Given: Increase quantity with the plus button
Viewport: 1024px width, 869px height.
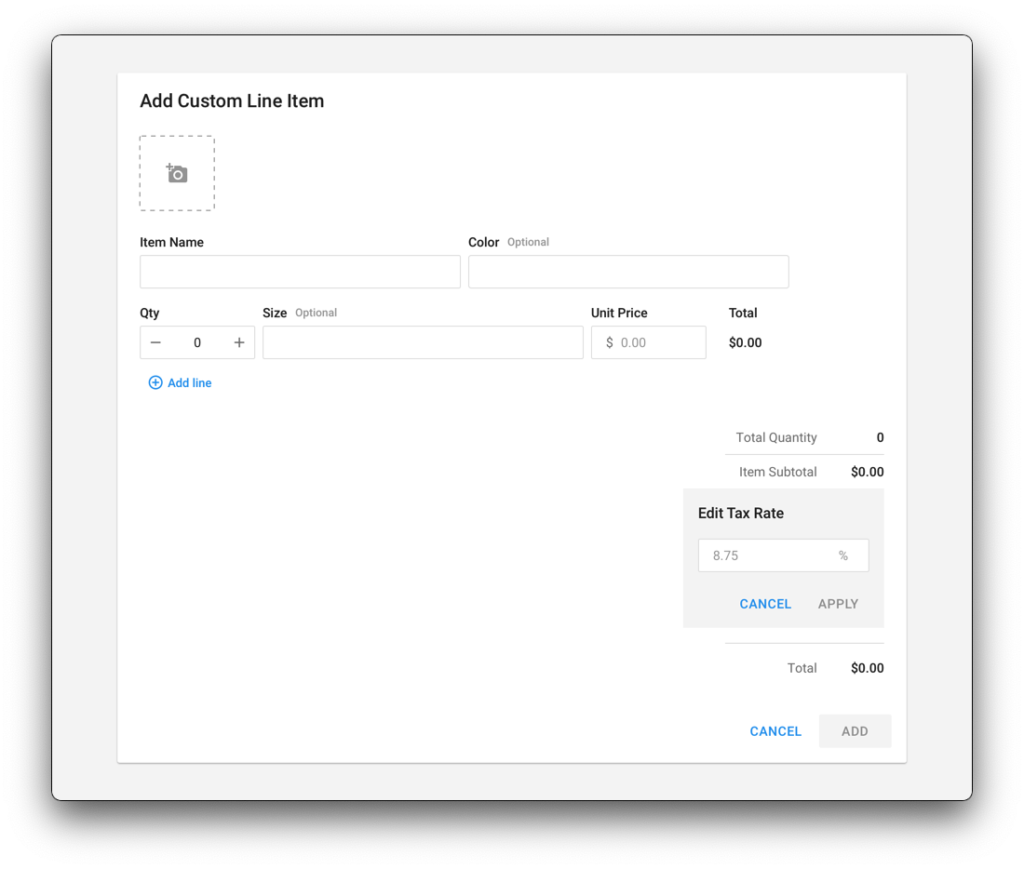Looking at the screenshot, I should 239,343.
